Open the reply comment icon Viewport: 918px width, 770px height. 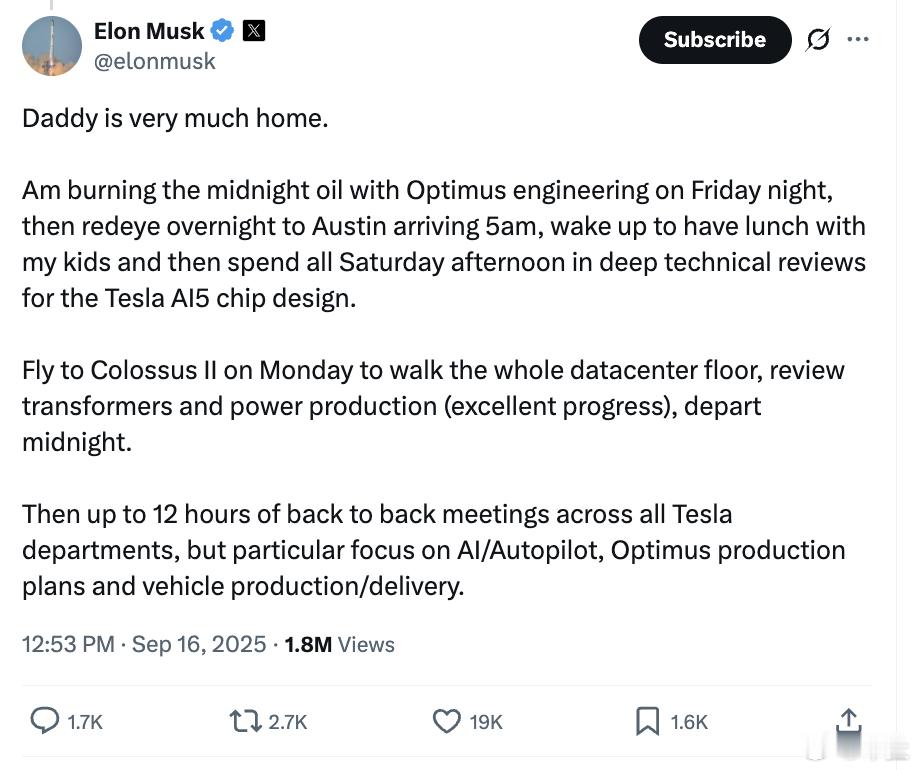[44, 721]
